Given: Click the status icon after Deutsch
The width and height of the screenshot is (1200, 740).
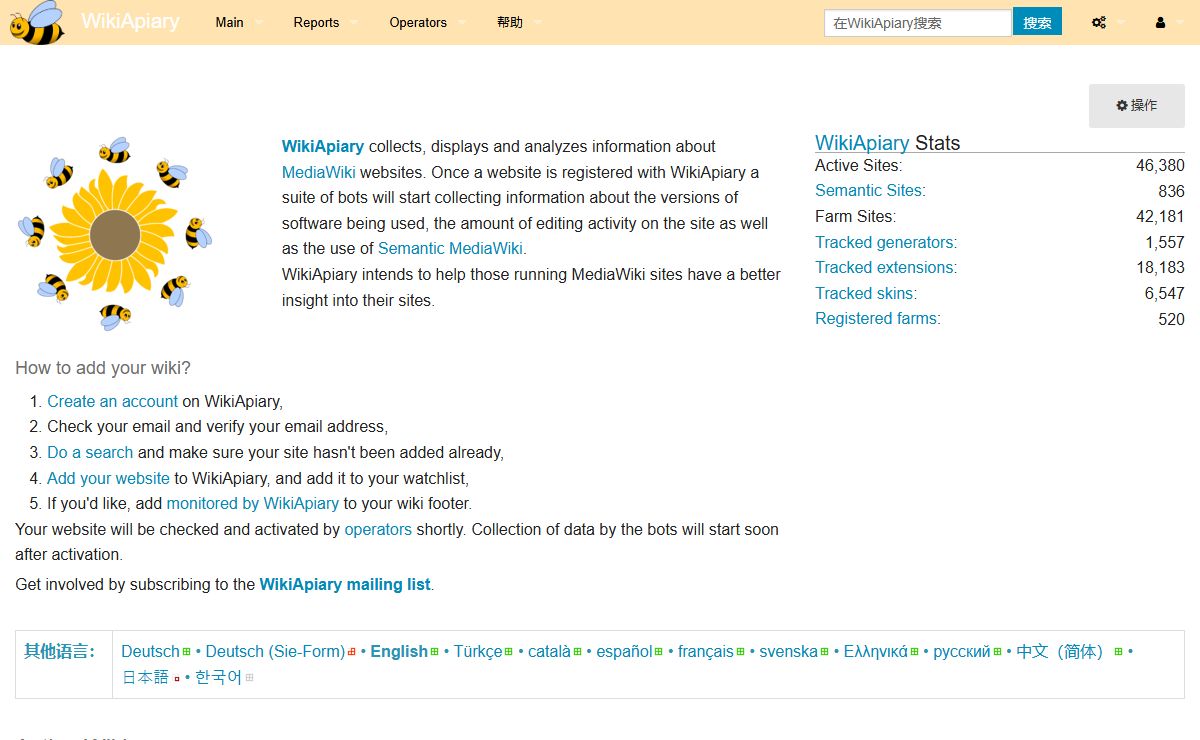Looking at the screenshot, I should tap(186, 652).
